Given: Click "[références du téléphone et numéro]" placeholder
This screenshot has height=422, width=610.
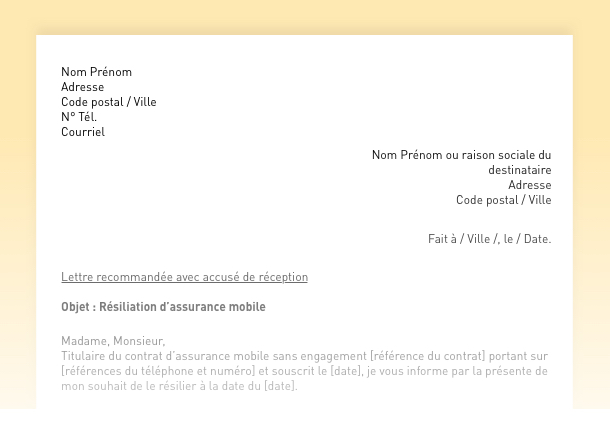Looking at the screenshot, I should 158,371.
